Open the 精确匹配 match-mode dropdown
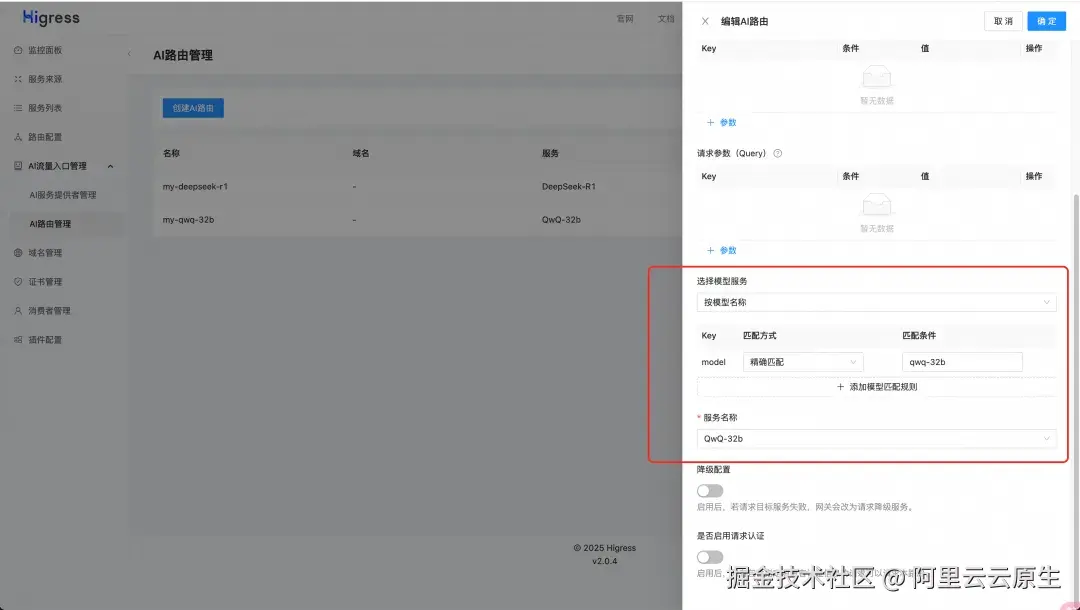This screenshot has height=610, width=1080. click(x=802, y=362)
